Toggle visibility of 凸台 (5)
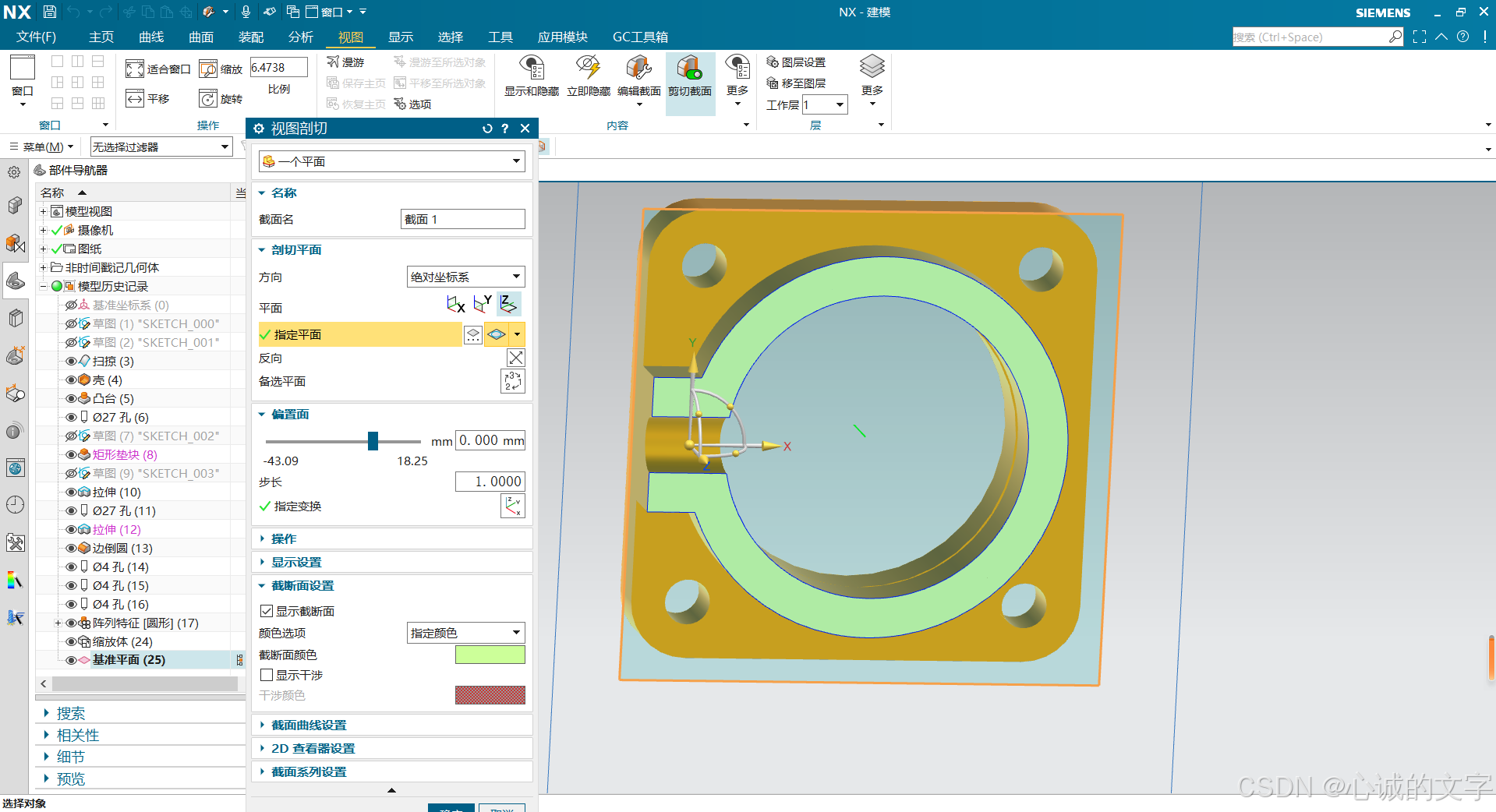This screenshot has width=1496, height=812. (x=71, y=398)
